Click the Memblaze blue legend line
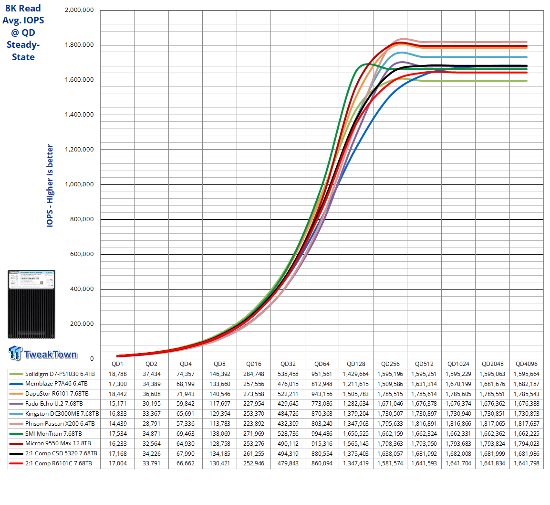Screen dimensions: 550x505 coord(16,384)
